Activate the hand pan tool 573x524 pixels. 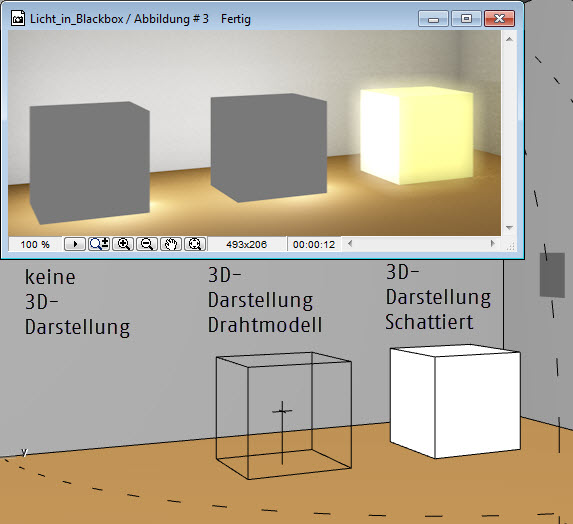[171, 244]
